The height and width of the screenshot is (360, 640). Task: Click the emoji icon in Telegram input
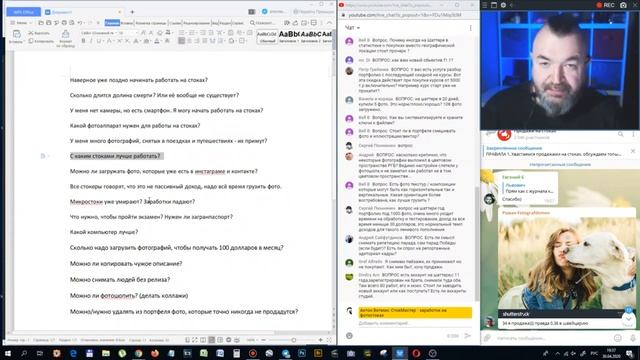618,338
